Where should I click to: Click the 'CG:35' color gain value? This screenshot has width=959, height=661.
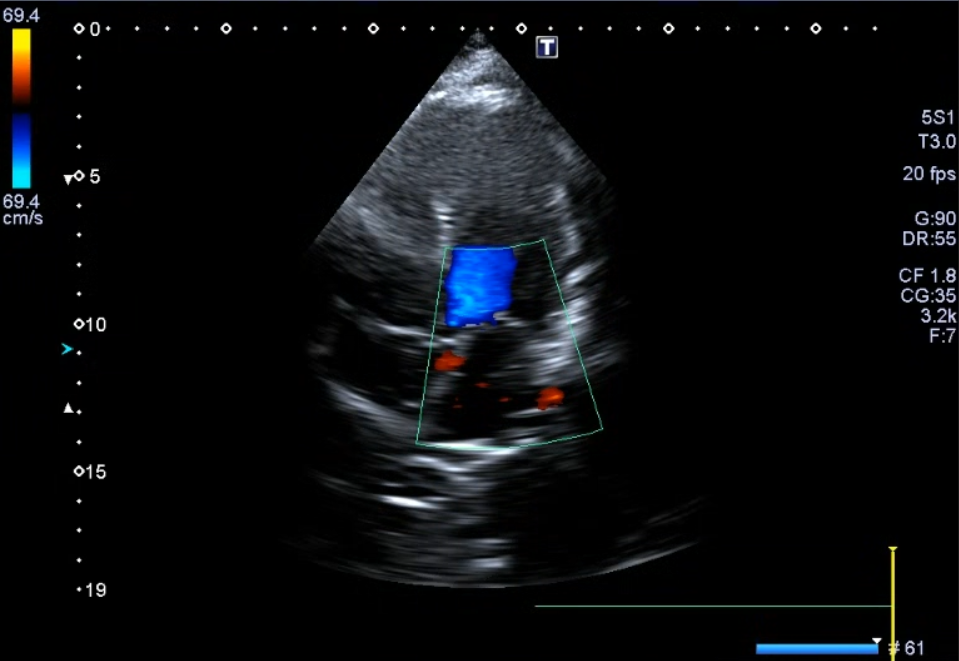[928, 296]
